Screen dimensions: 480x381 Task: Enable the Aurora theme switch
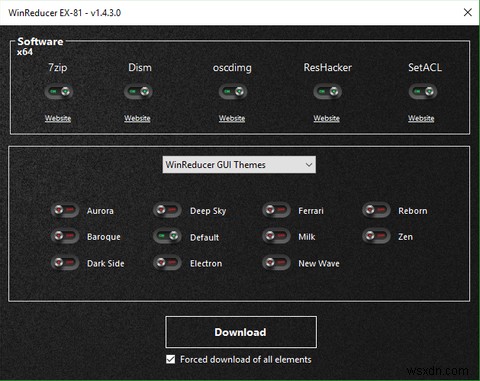65,210
